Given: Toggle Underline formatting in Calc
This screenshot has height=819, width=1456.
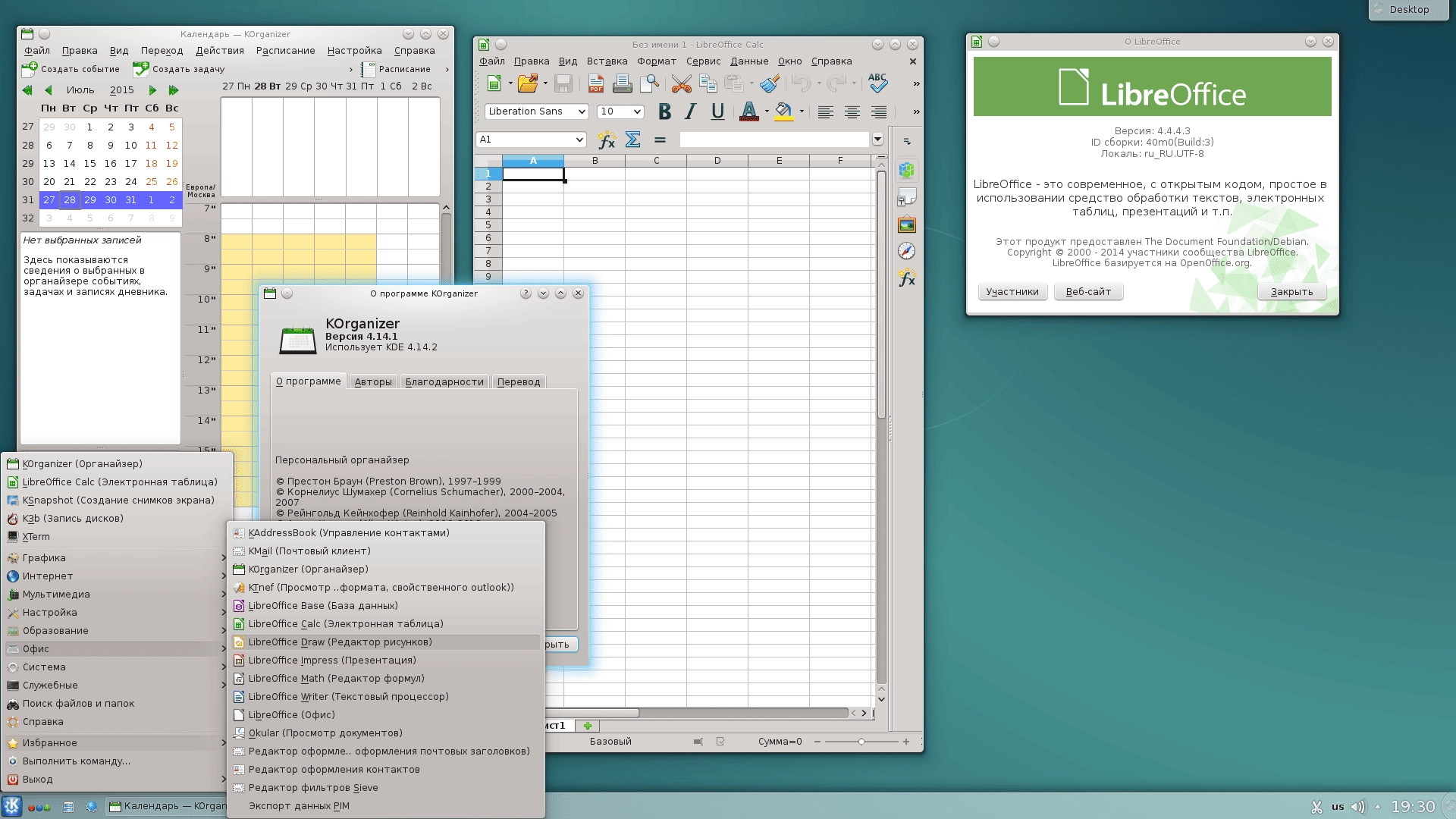Looking at the screenshot, I should 717,112.
